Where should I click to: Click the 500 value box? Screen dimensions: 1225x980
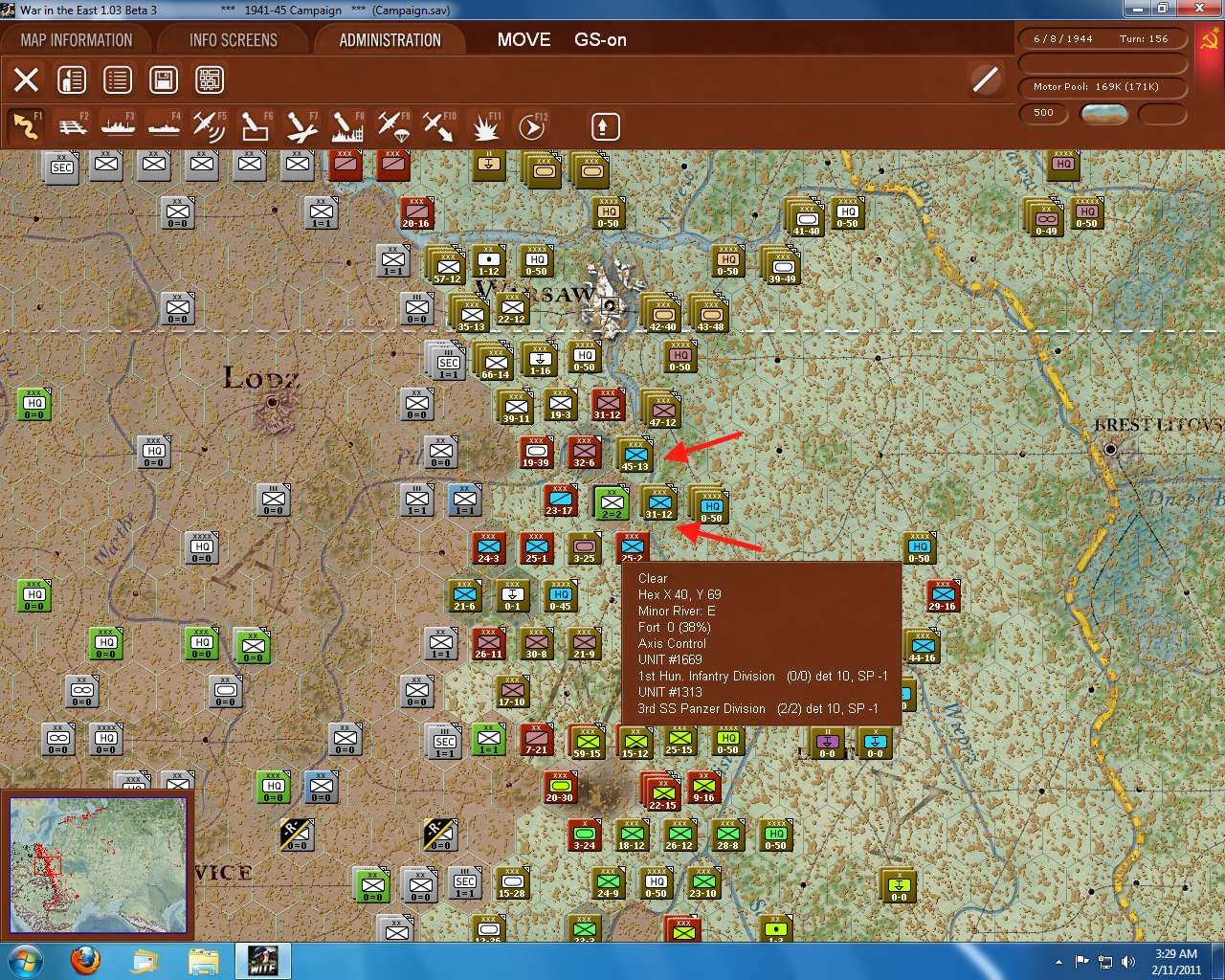tap(1044, 113)
